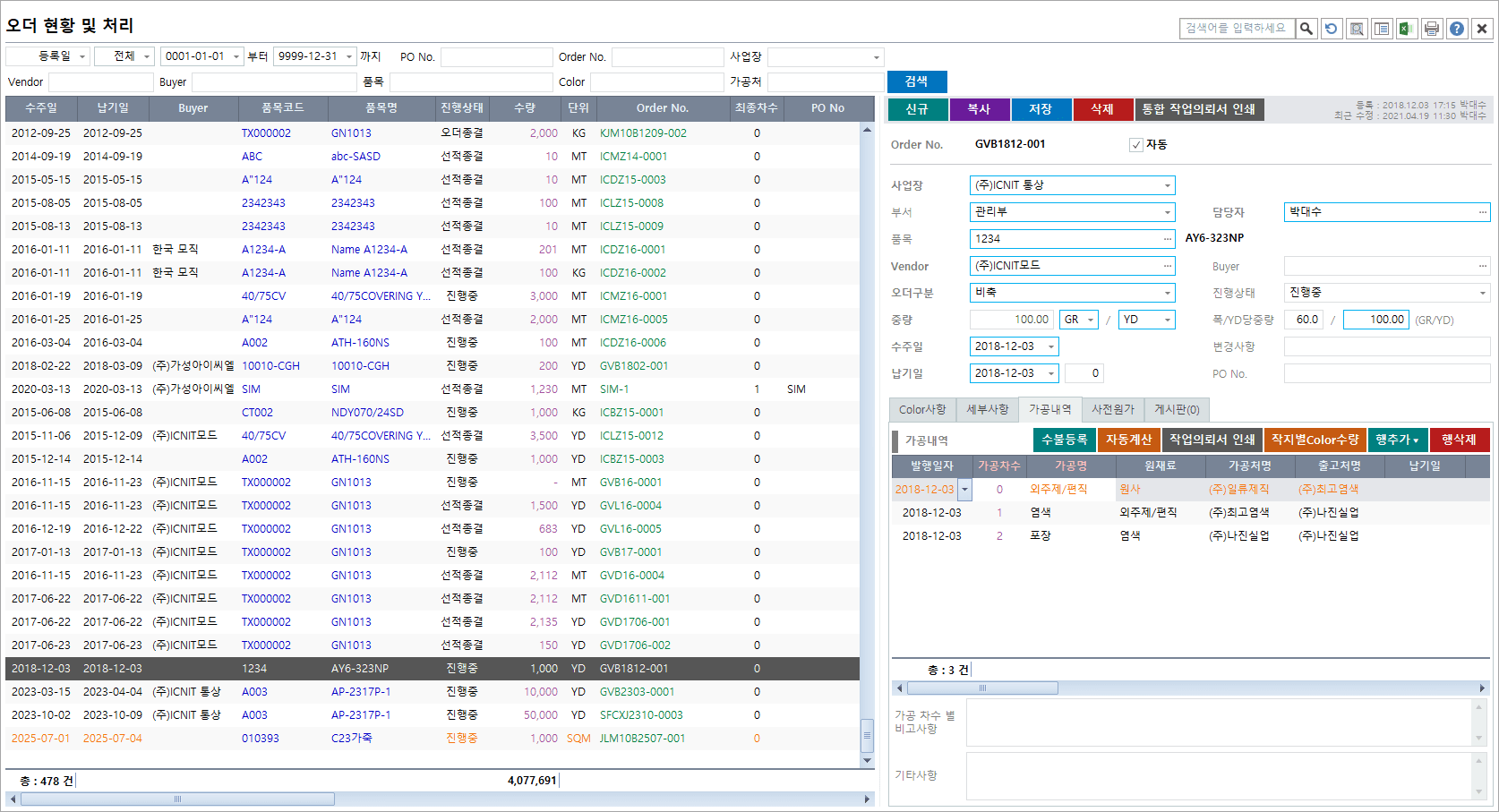Expand the 부서 dropdown showing 관리부
The image size is (1499, 812).
[x=1167, y=212]
